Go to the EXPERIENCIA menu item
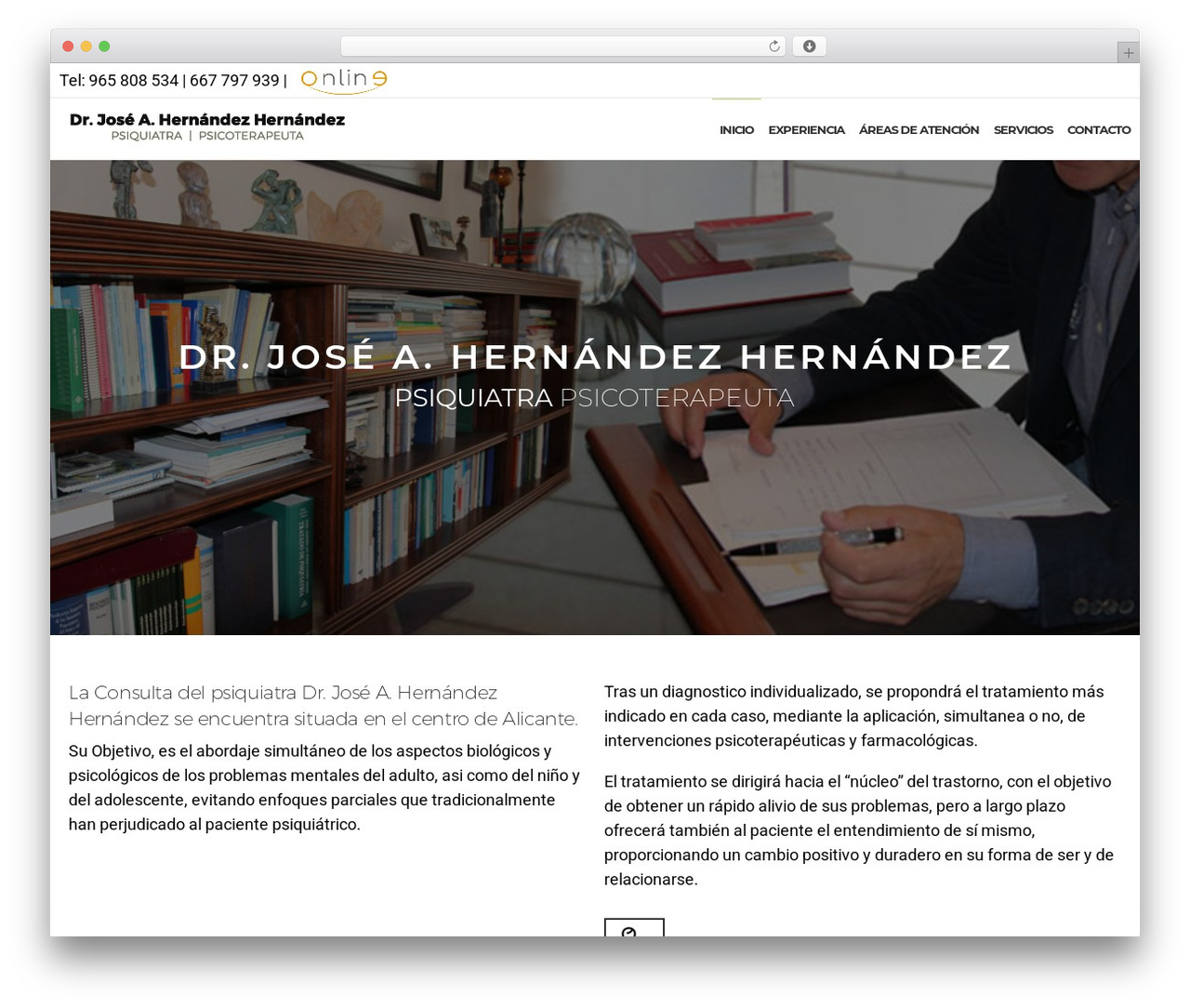1190x1008 pixels. (x=806, y=130)
